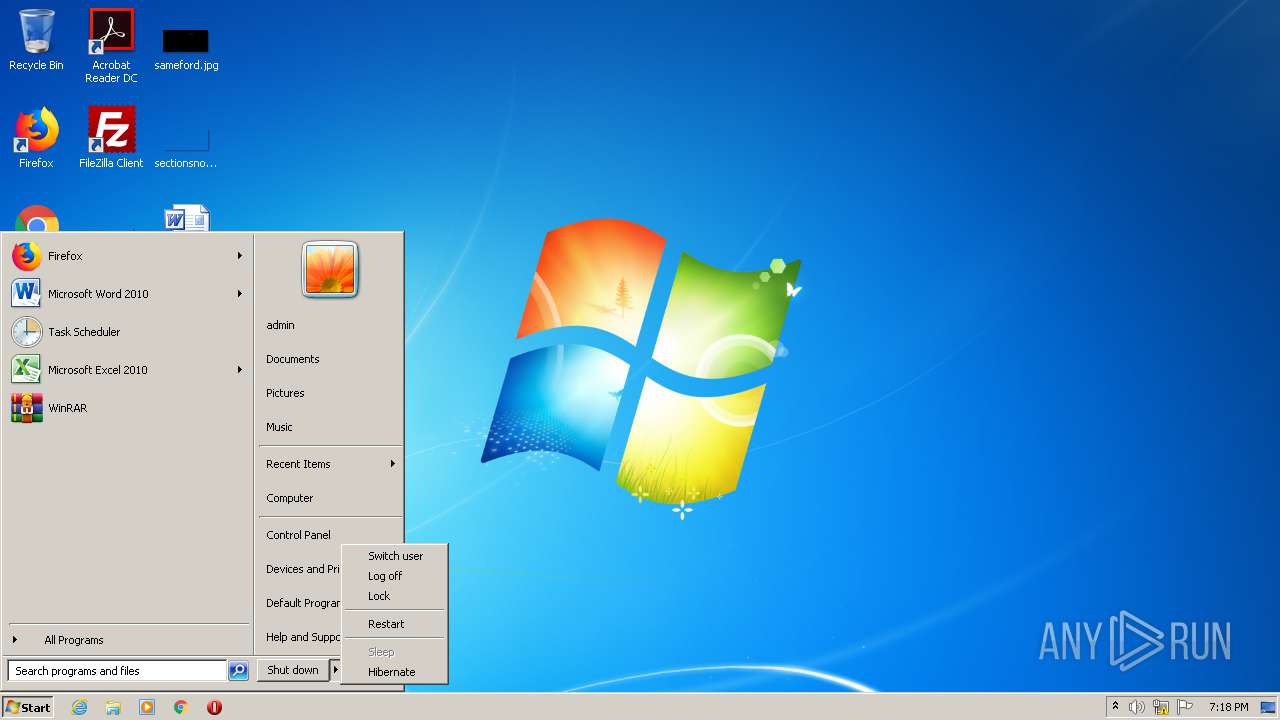Open Task Scheduler from Start menu
1280x720 pixels.
pyautogui.click(x=127, y=332)
